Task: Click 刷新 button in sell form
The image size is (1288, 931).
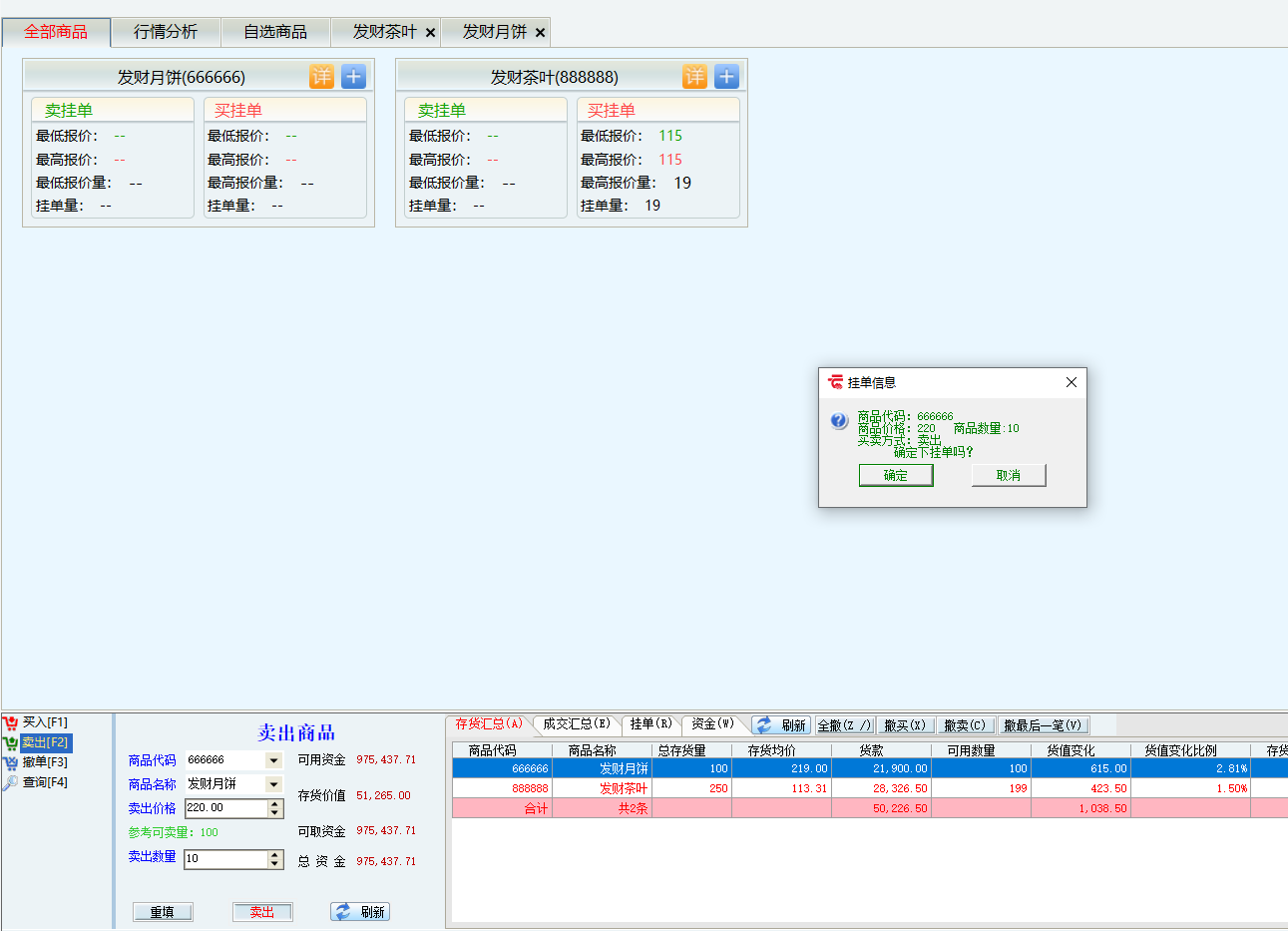Action: point(360,912)
